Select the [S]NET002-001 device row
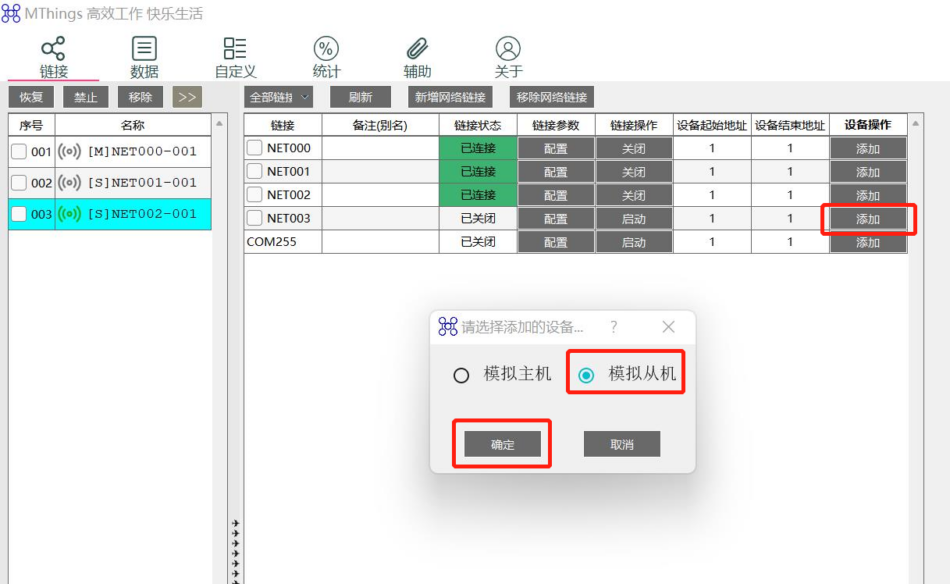The width and height of the screenshot is (950, 584). click(x=110, y=214)
